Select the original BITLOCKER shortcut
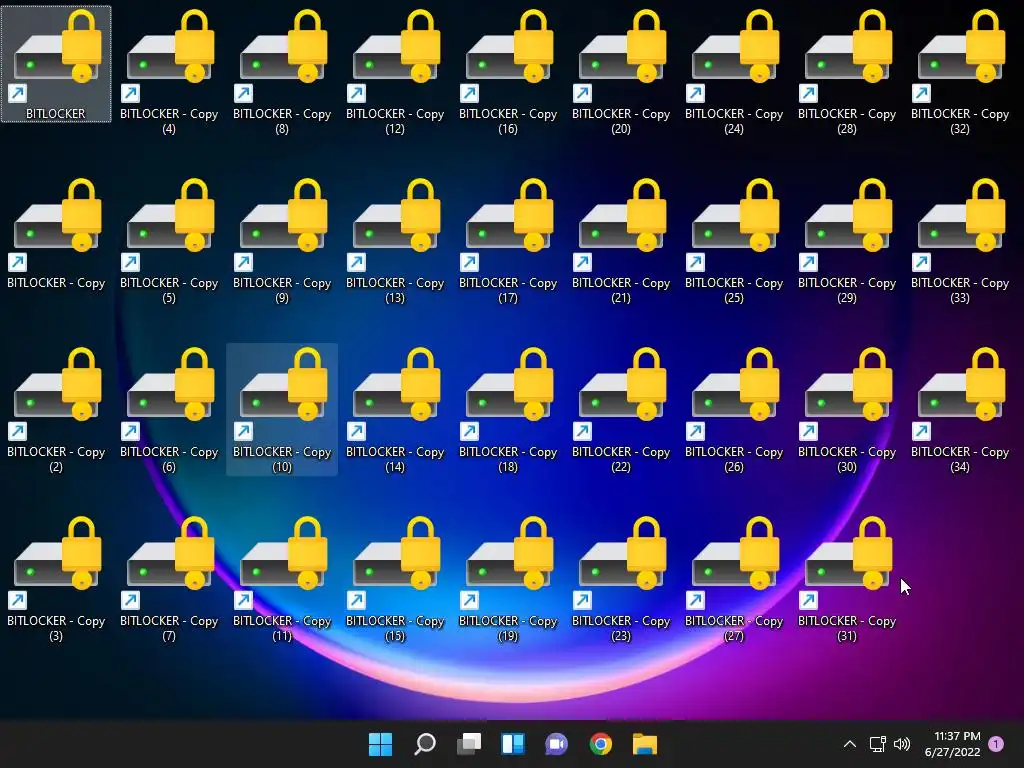 click(x=56, y=64)
